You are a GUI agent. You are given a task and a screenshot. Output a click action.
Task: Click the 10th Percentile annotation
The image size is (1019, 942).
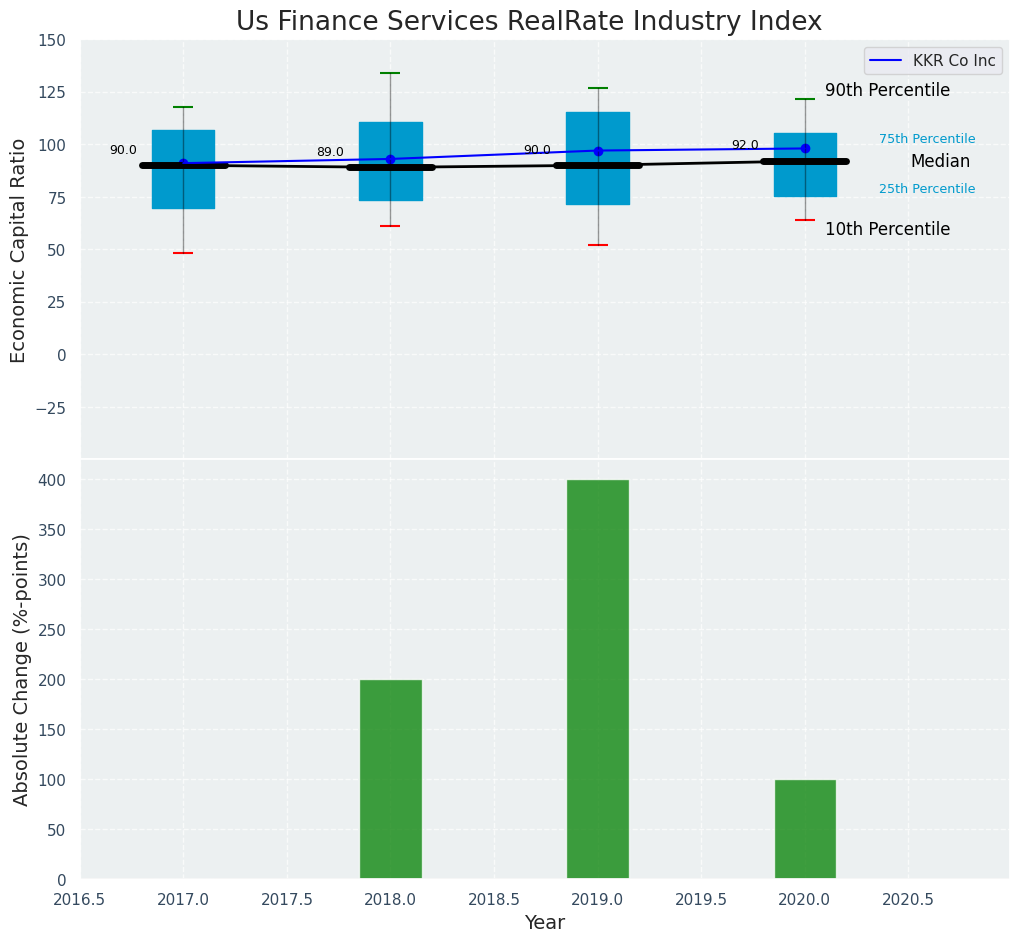click(887, 230)
